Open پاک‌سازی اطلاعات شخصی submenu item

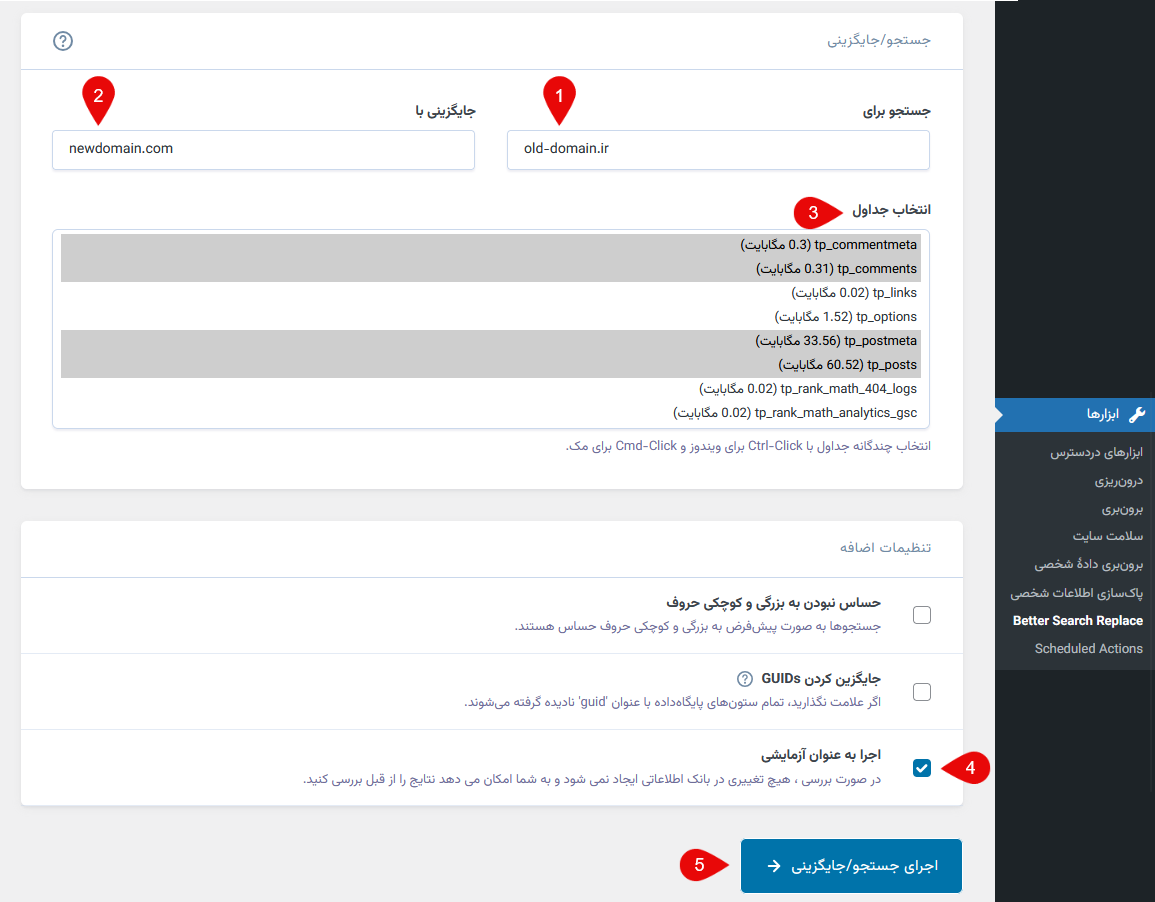click(x=1077, y=593)
